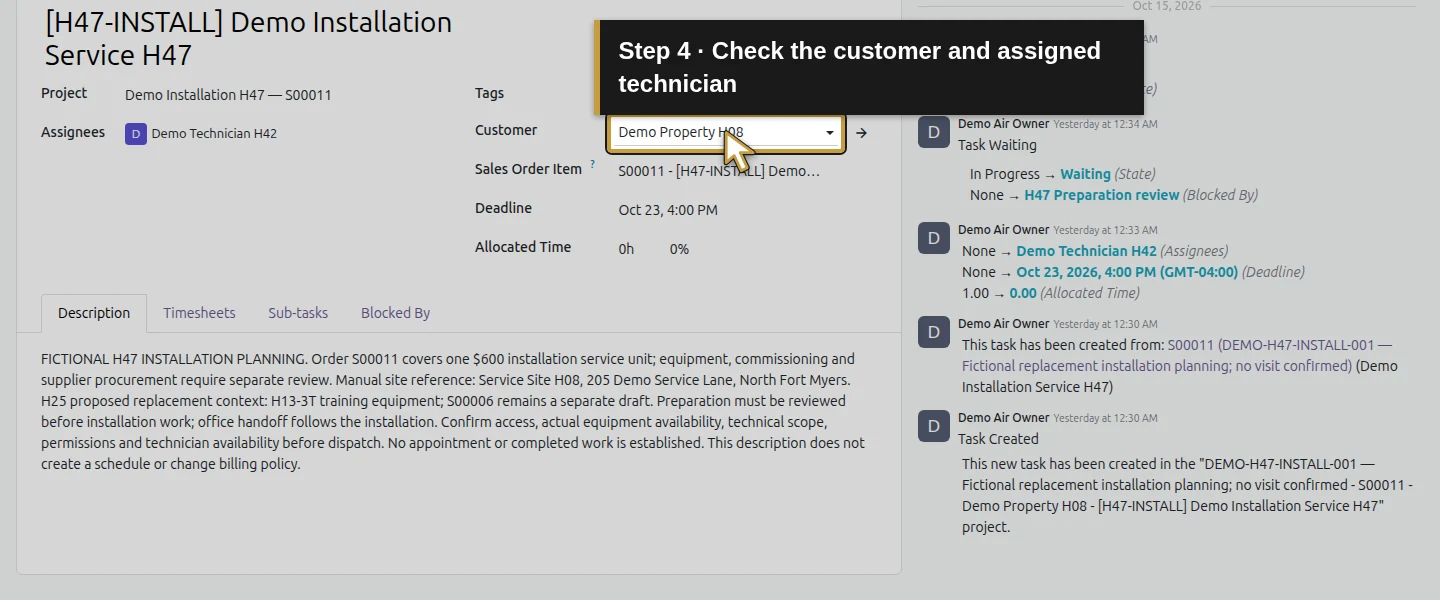The image size is (1440, 600).
Task: Open the Blocked By tab
Action: coord(395,313)
